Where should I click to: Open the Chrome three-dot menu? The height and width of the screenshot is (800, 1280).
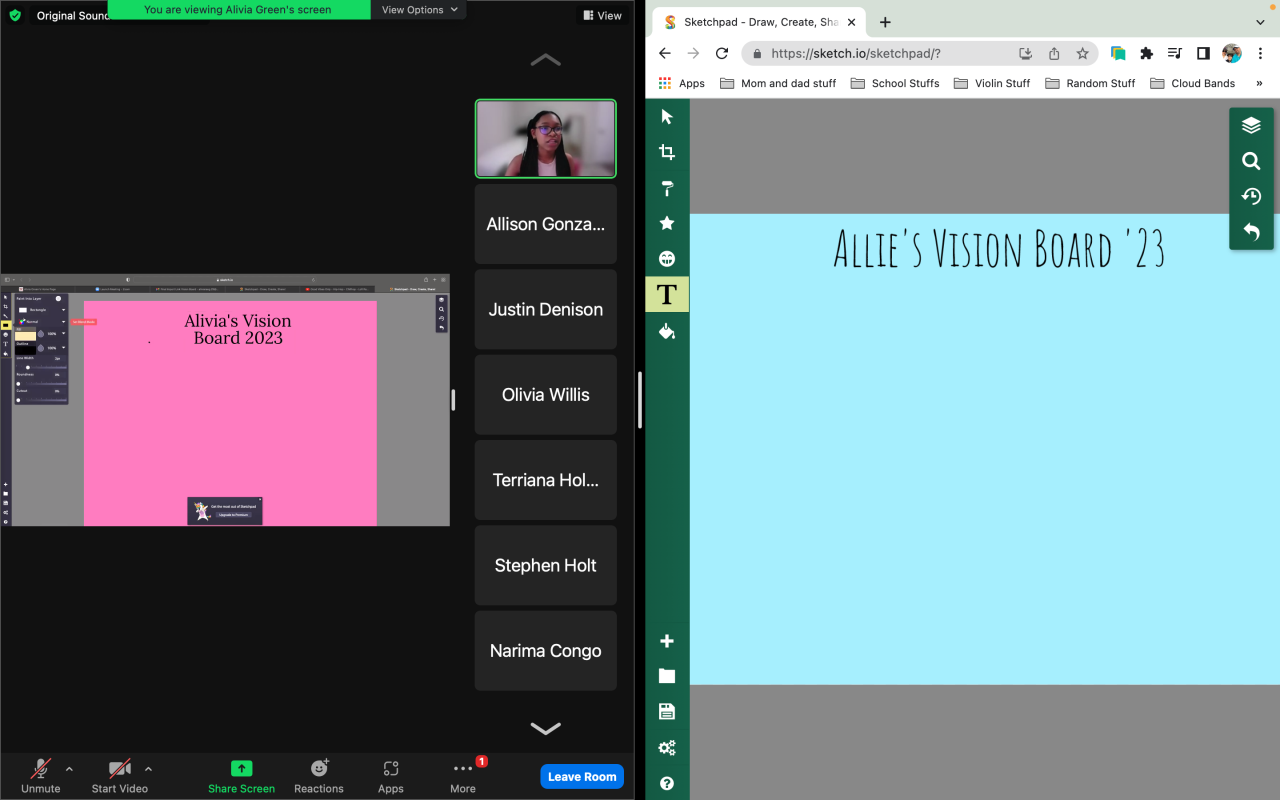(x=1260, y=54)
